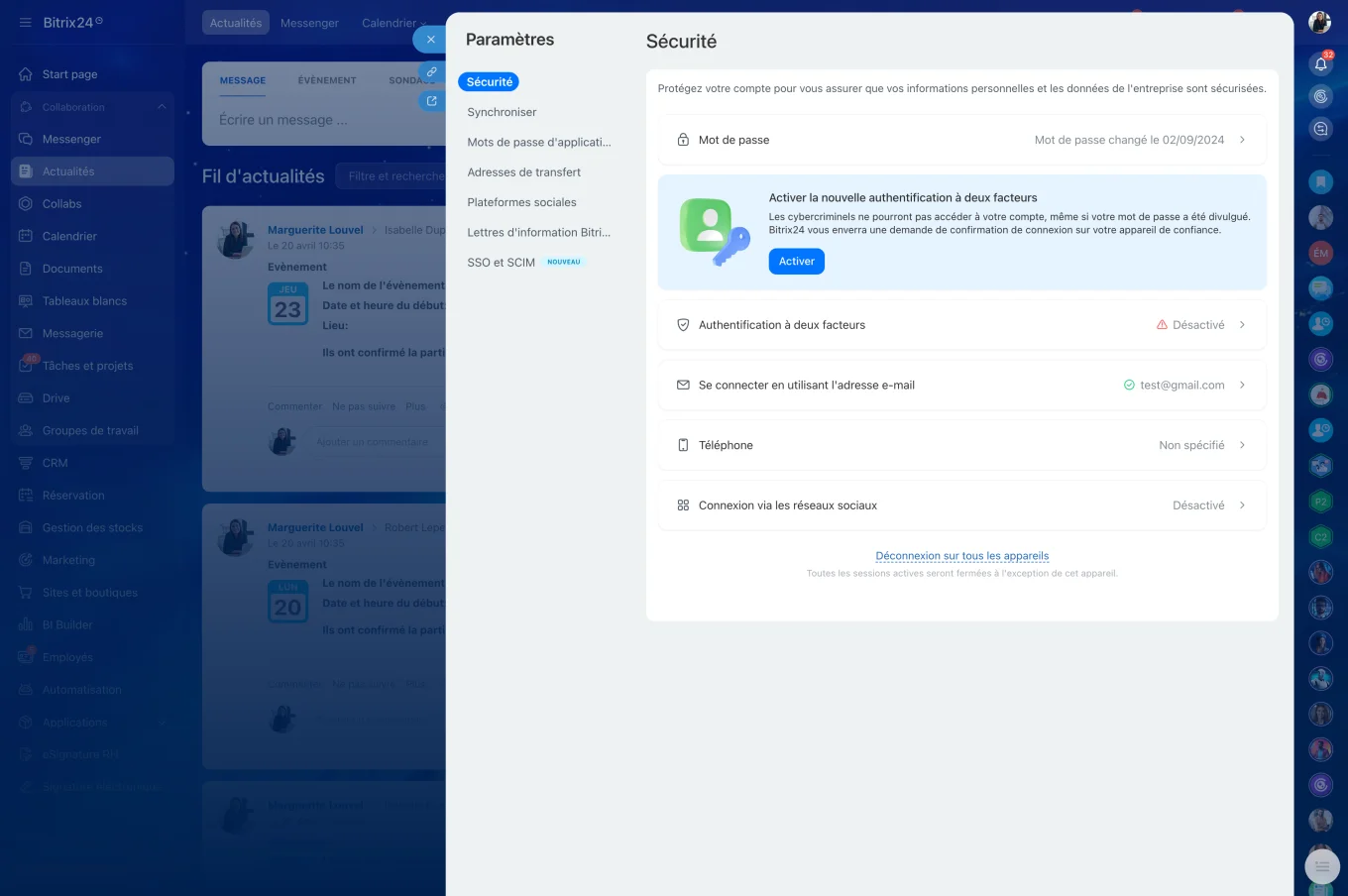Collapse the Collaboration section in sidebar
Image resolution: width=1348 pixels, height=896 pixels.
coord(162,107)
